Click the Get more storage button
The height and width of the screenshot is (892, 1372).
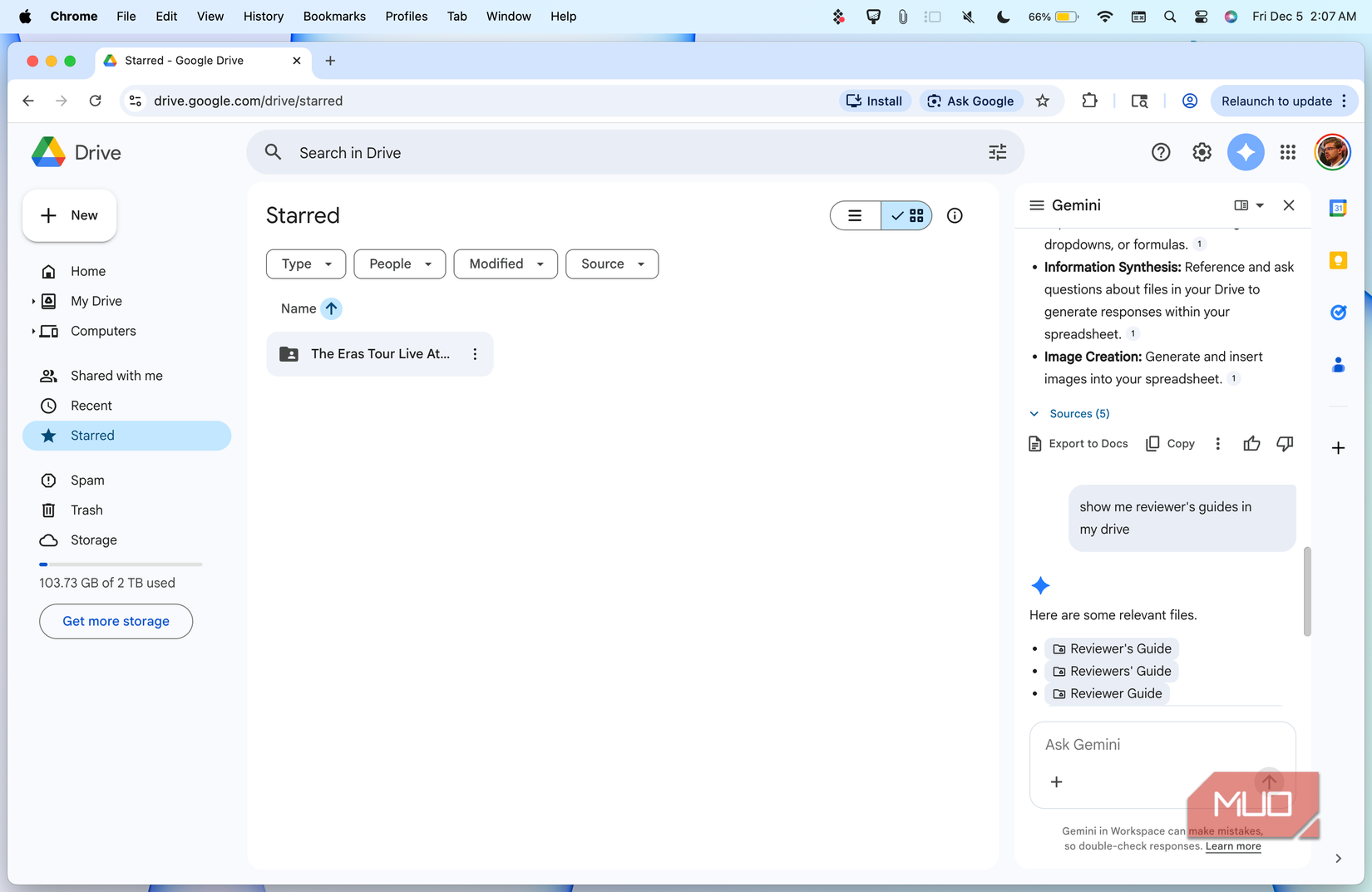(x=116, y=621)
